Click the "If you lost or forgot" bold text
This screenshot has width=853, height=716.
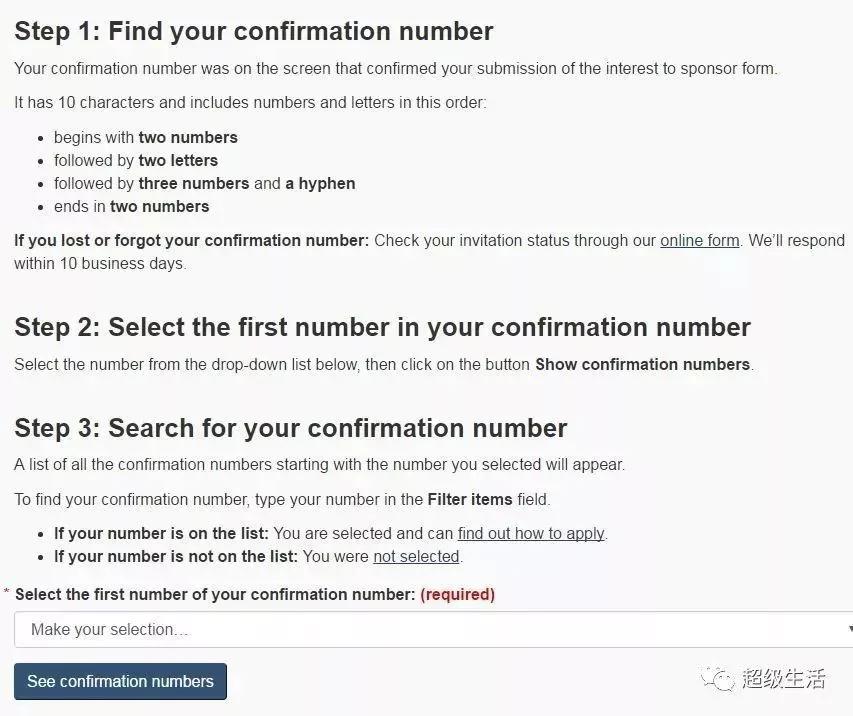(x=191, y=240)
